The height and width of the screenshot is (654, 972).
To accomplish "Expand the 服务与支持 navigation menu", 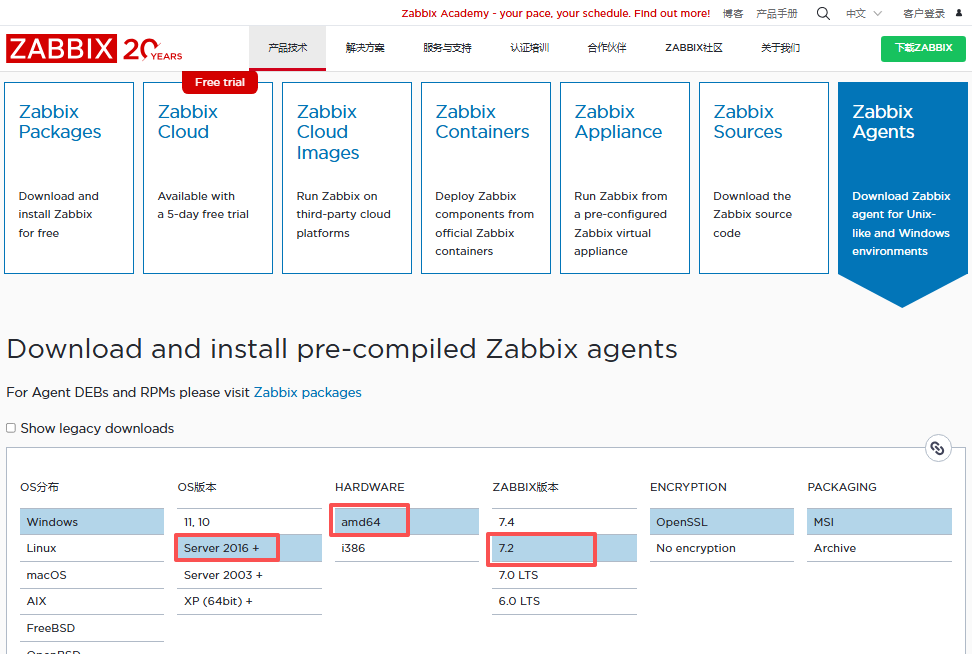I will click(x=447, y=48).
